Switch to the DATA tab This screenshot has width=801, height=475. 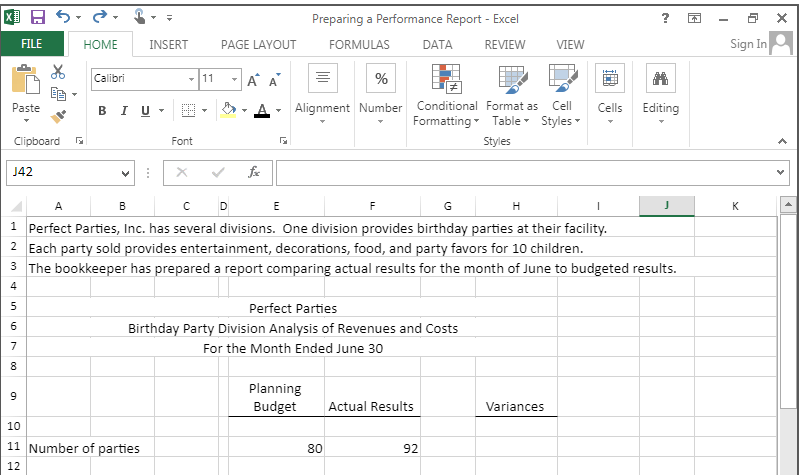(437, 45)
